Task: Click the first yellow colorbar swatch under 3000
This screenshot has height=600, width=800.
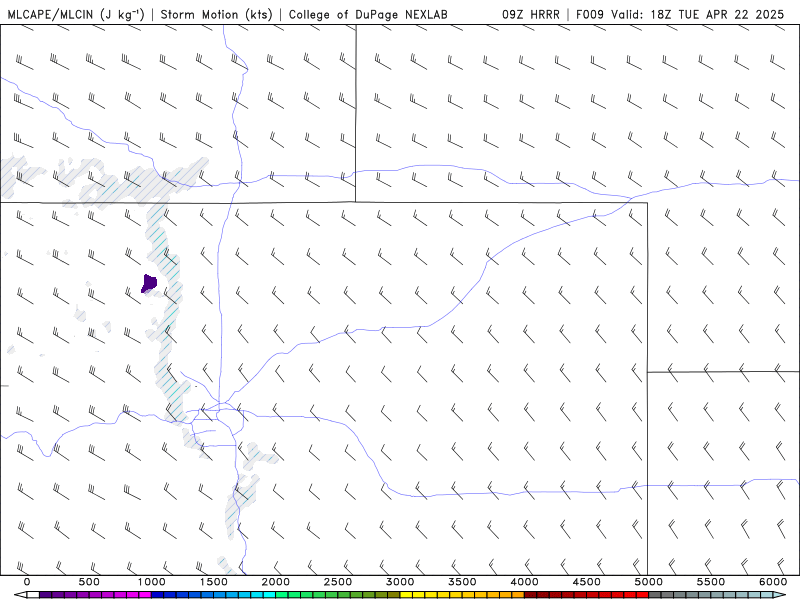Action: [x=406, y=595]
